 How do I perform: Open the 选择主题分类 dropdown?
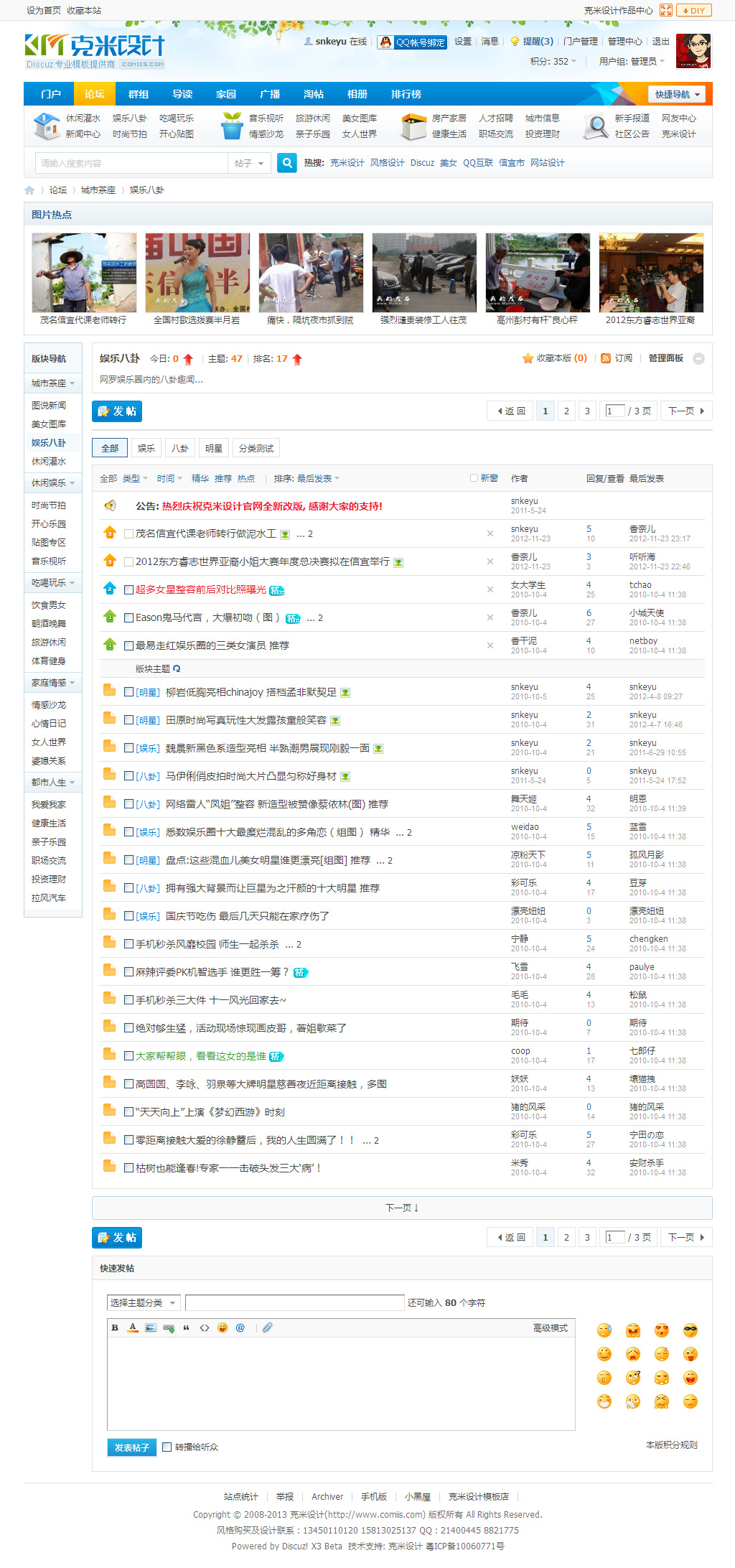tap(143, 1303)
